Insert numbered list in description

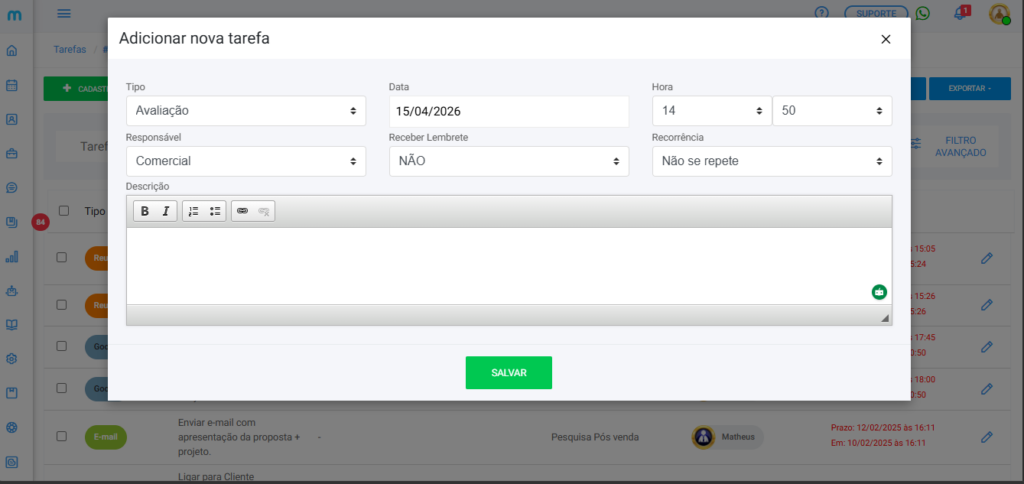(x=194, y=211)
